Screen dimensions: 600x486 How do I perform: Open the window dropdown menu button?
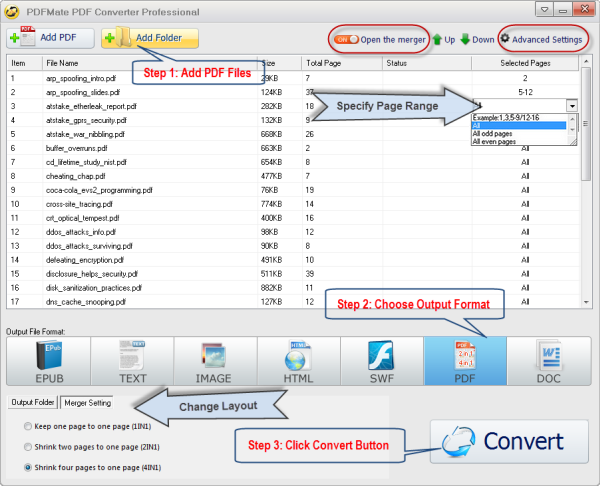click(x=544, y=10)
